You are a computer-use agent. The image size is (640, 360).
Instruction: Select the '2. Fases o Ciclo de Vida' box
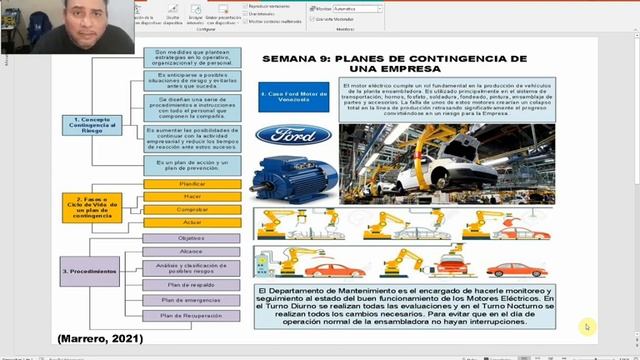coord(92,208)
